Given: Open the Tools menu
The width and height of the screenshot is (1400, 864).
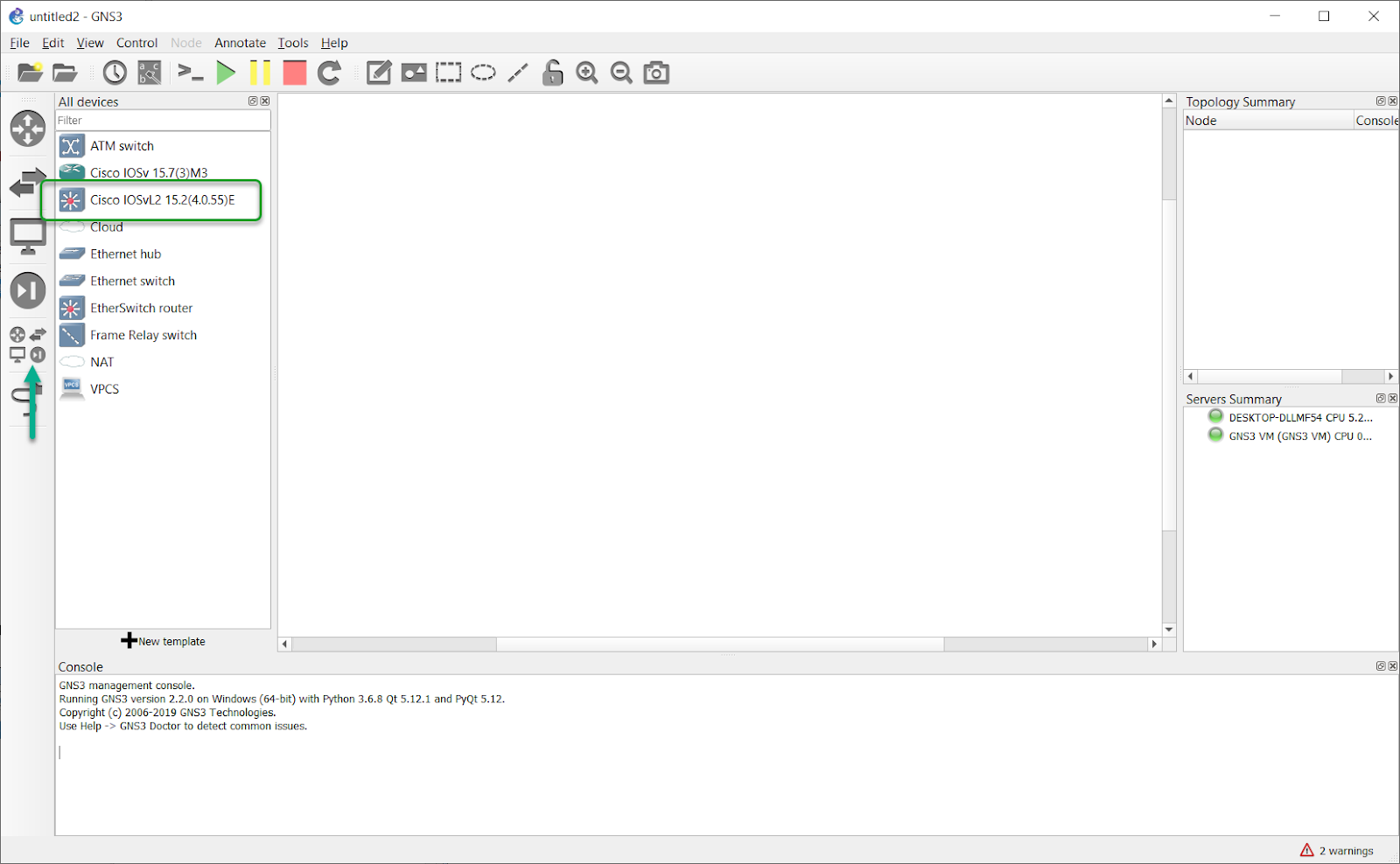Looking at the screenshot, I should [x=293, y=43].
